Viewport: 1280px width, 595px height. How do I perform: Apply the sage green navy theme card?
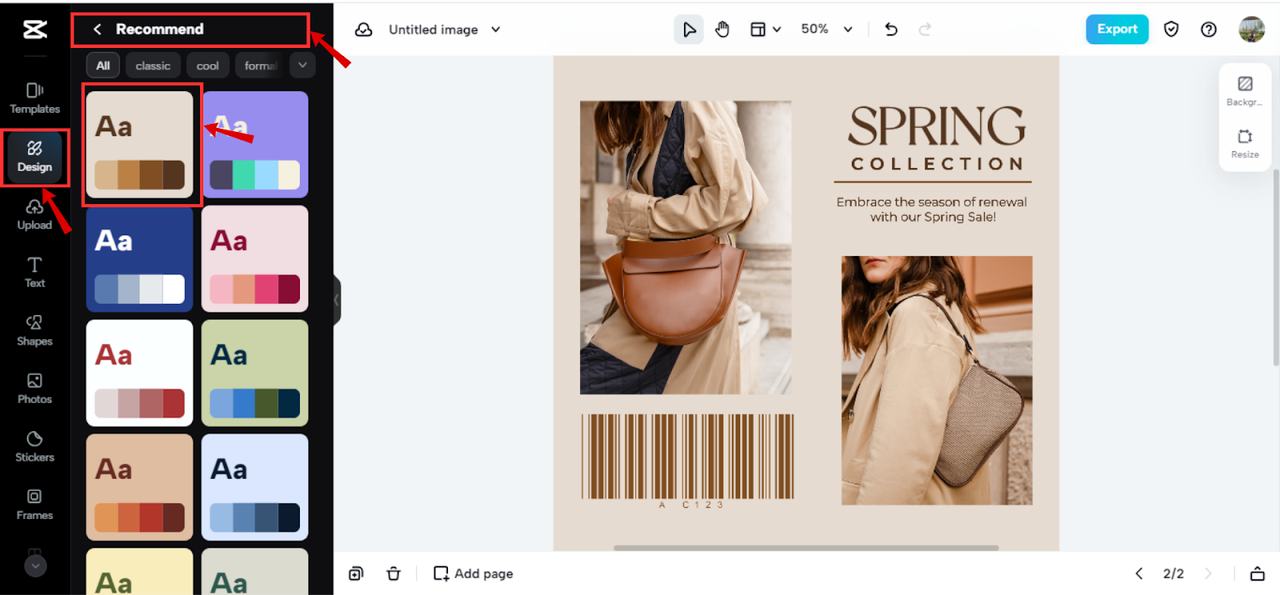click(255, 373)
